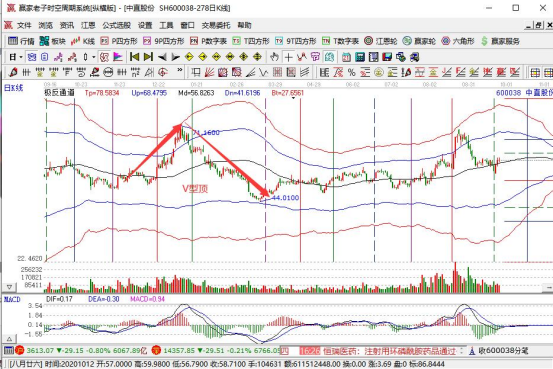Open the 9P四方形 tool
The image size is (553, 369).
click(x=164, y=41)
